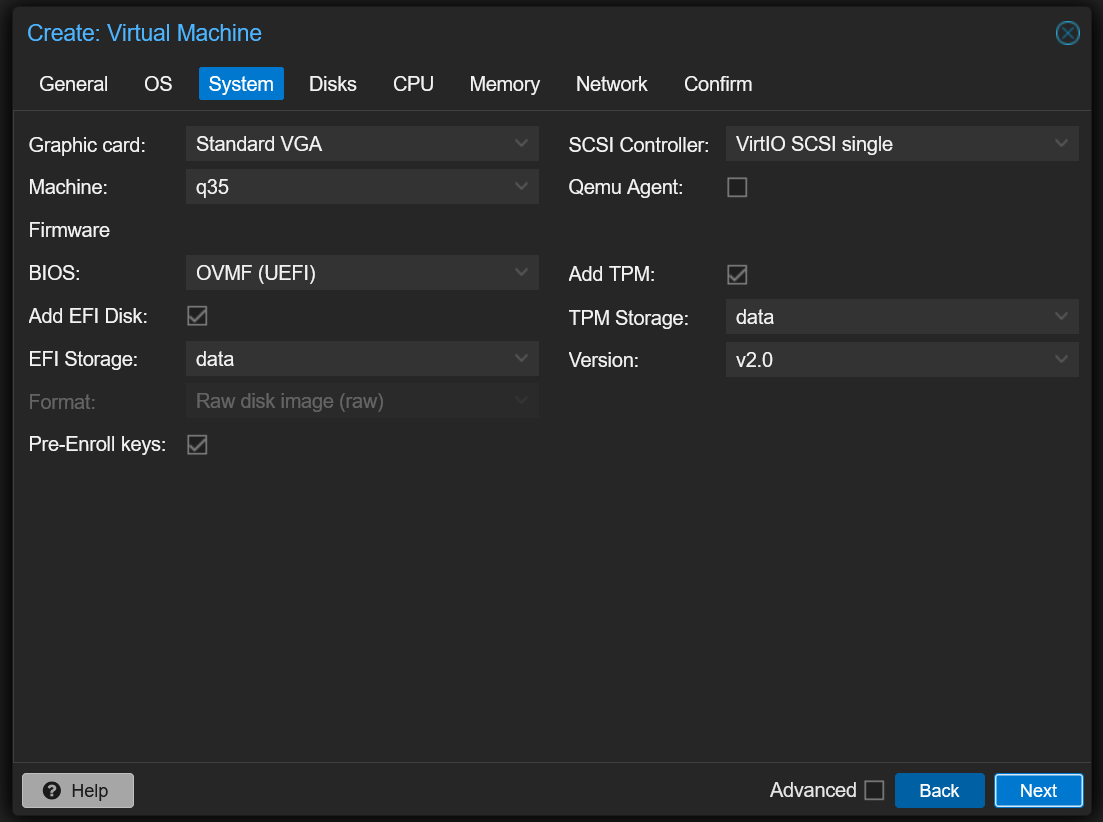Click the EFI Storage data field
1103x822 pixels.
pyautogui.click(x=362, y=358)
